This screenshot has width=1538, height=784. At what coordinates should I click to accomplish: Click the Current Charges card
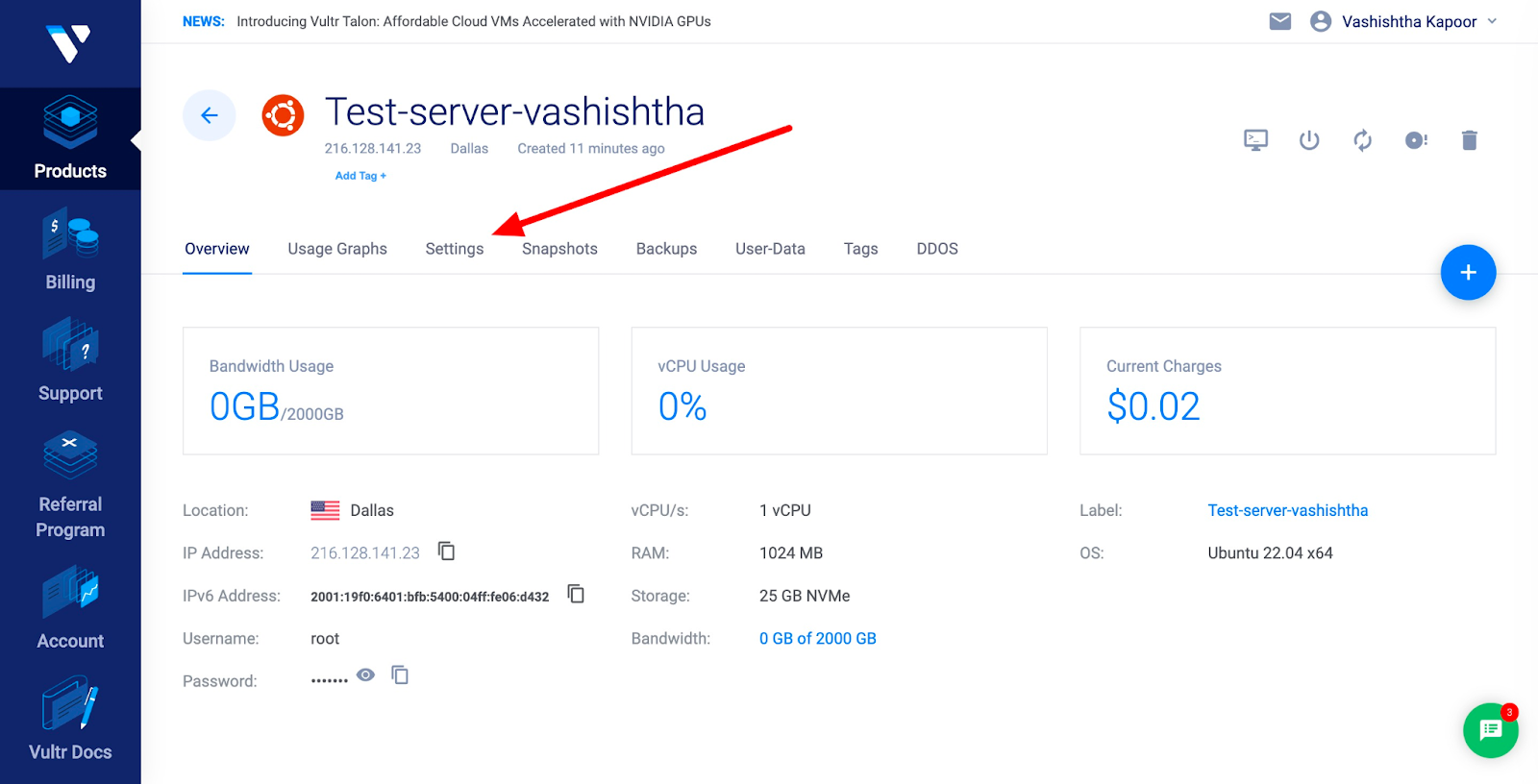coord(1288,391)
